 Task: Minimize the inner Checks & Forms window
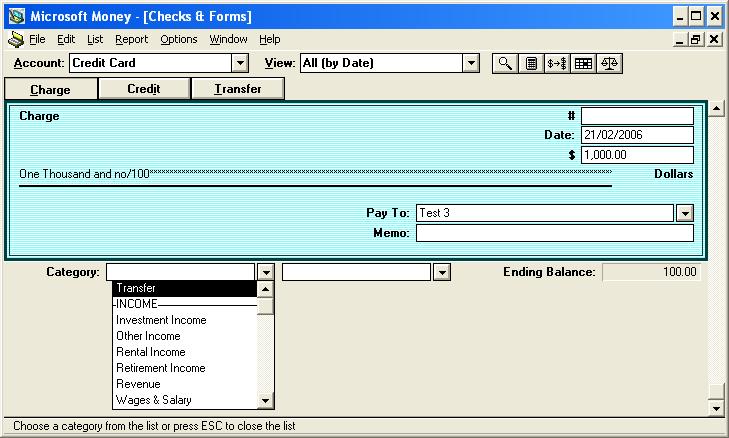679,40
